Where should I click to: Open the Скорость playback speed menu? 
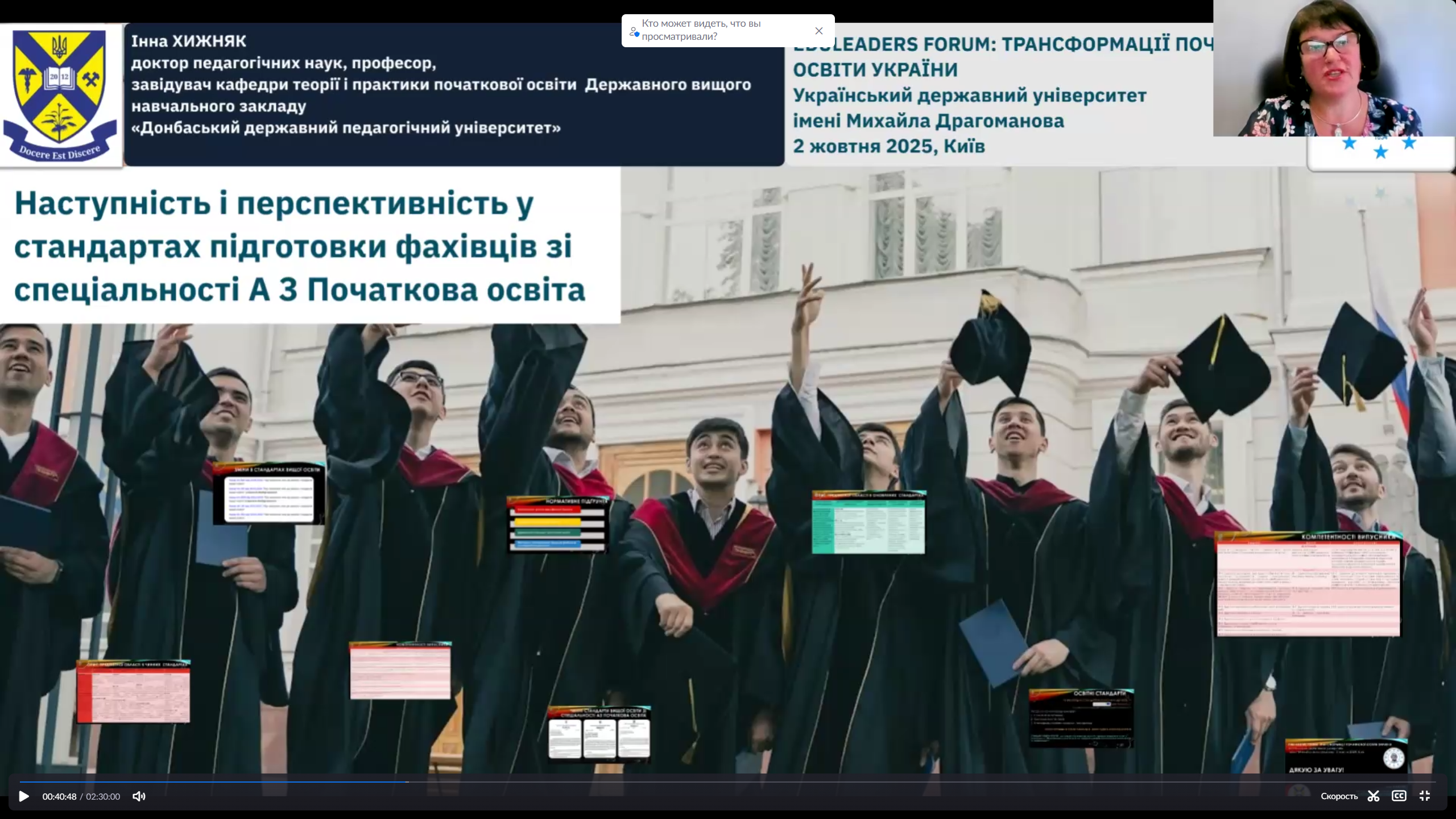pos(1339,796)
